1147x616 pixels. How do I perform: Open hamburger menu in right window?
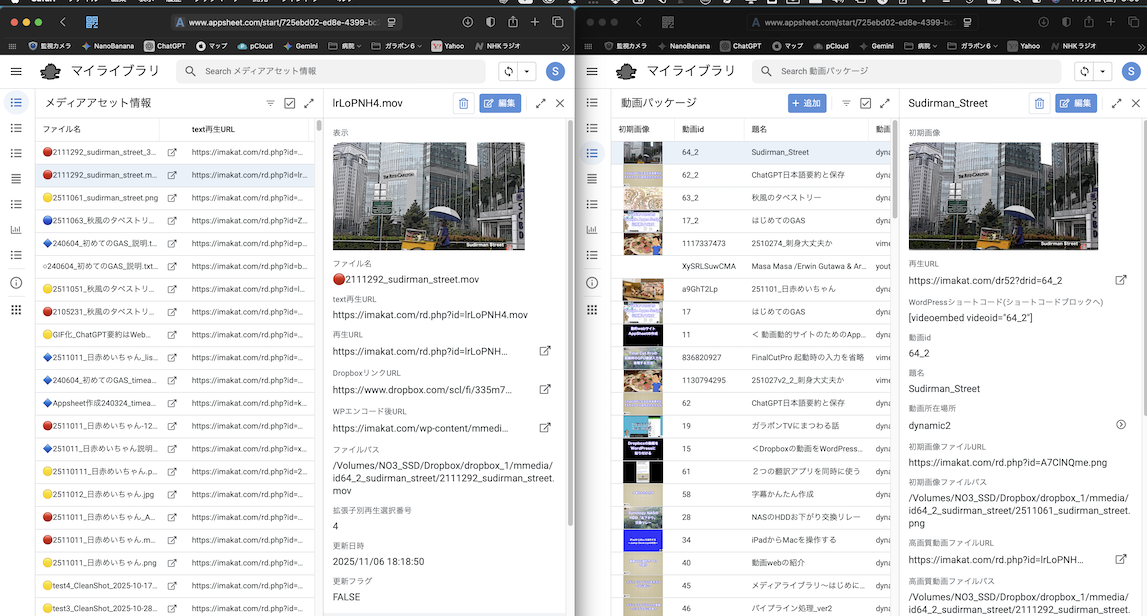[592, 71]
